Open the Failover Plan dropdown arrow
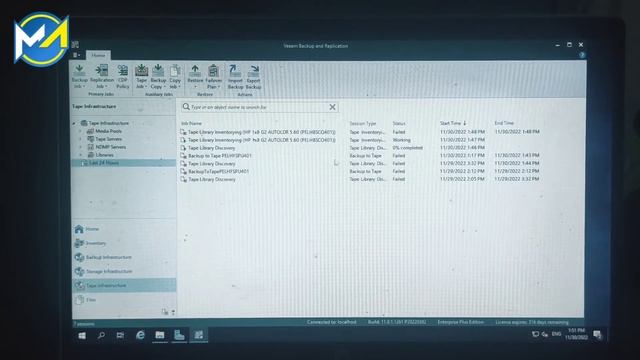Viewport: 640px width, 360px height. click(x=219, y=87)
